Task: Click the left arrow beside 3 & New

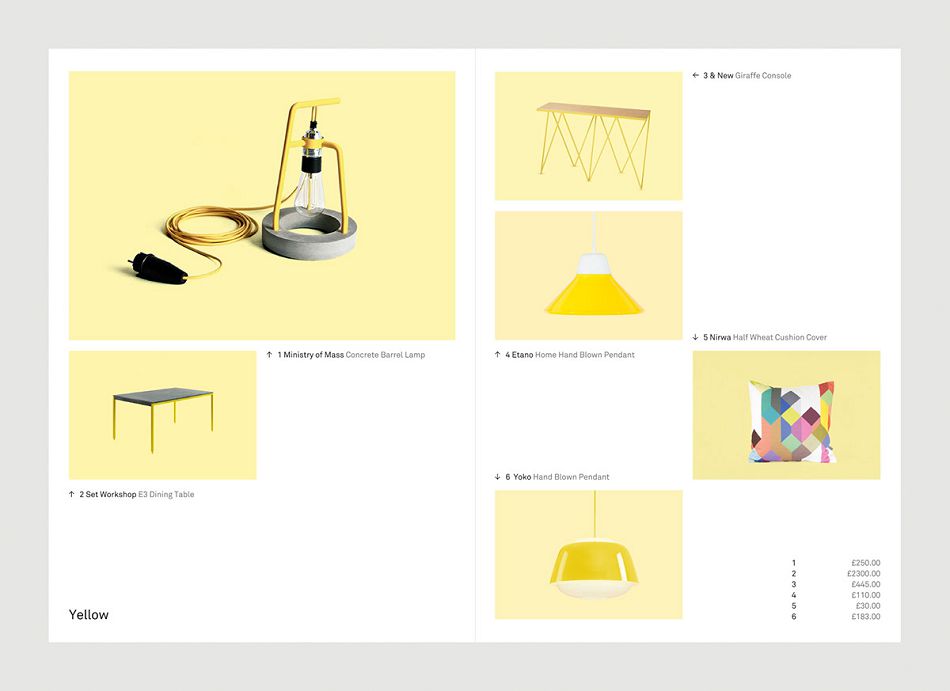Action: point(696,75)
